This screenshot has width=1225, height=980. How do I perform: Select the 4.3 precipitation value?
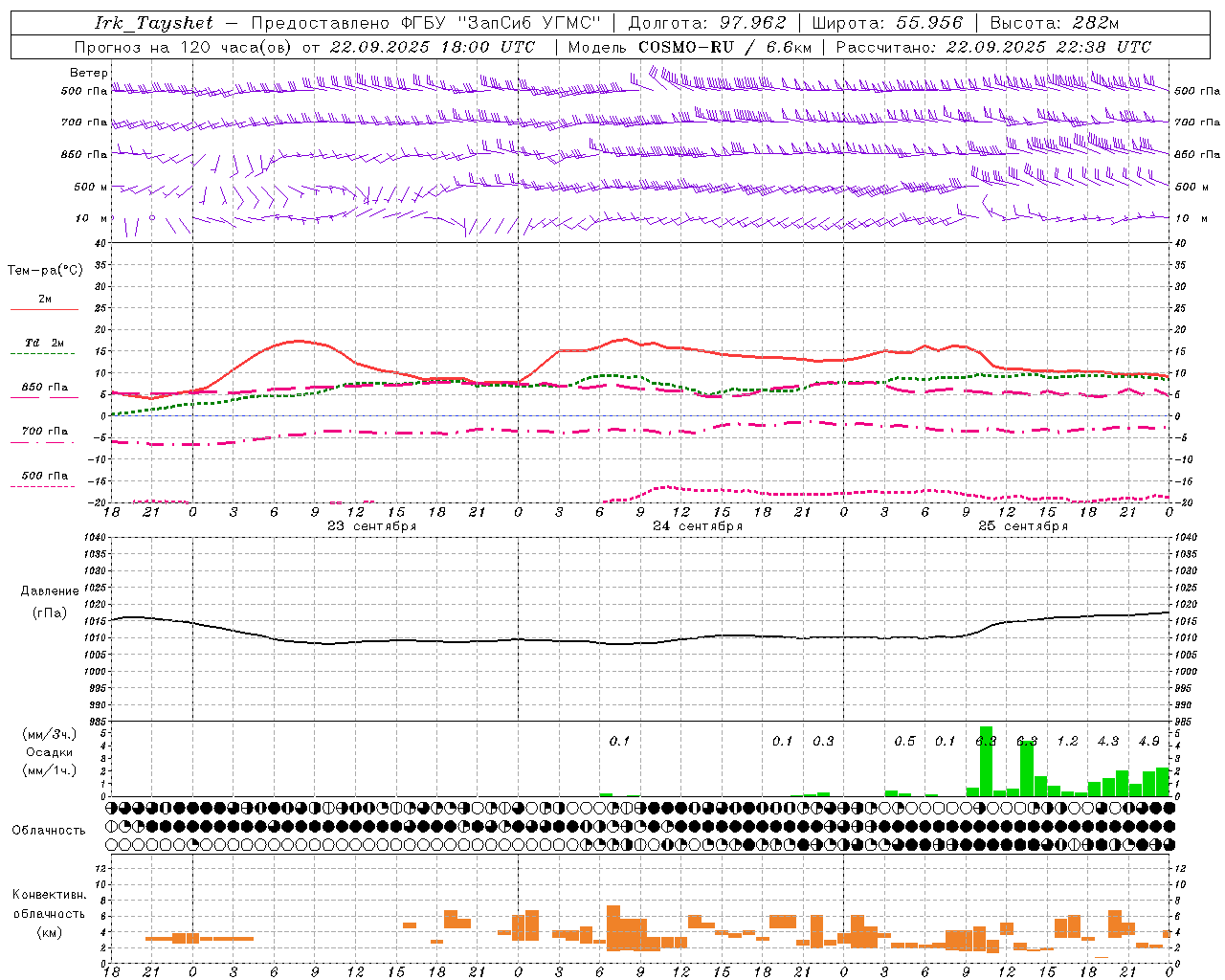point(1108,742)
